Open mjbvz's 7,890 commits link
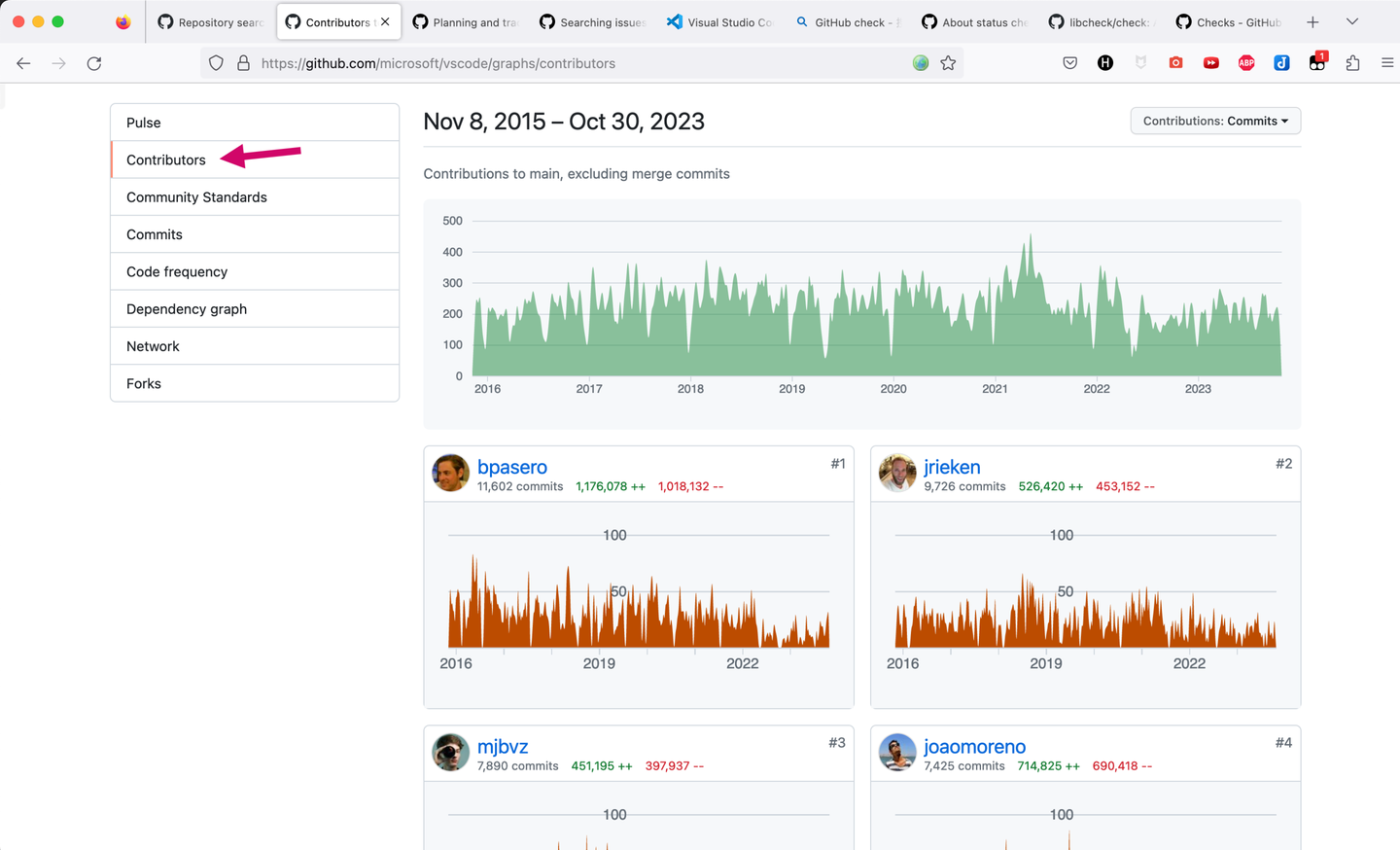Screen dimensions: 1400x850 (517, 766)
